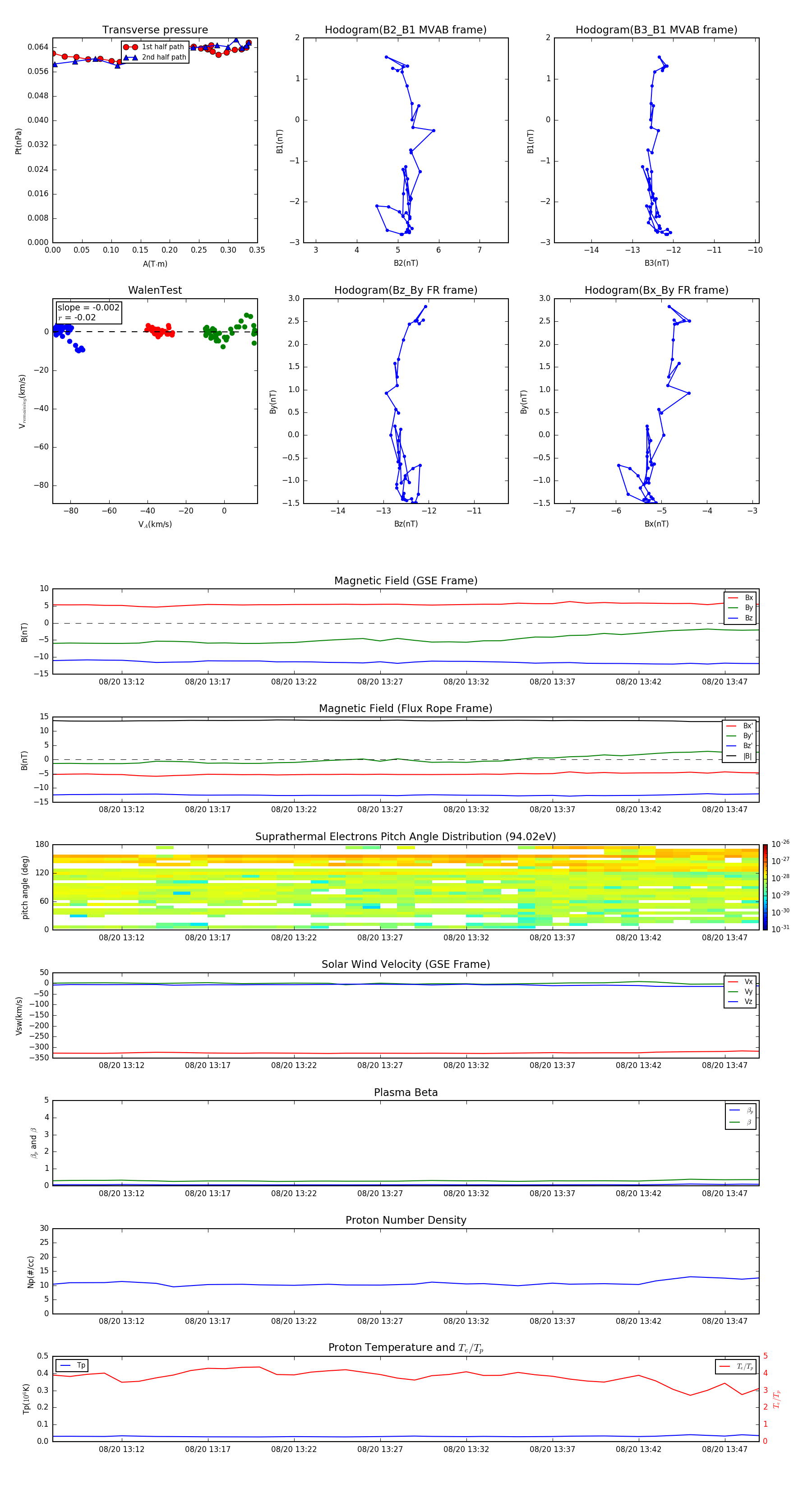
Task: Click the "Hodogram(Bx_By FR frame)" title
Action: coord(656,290)
